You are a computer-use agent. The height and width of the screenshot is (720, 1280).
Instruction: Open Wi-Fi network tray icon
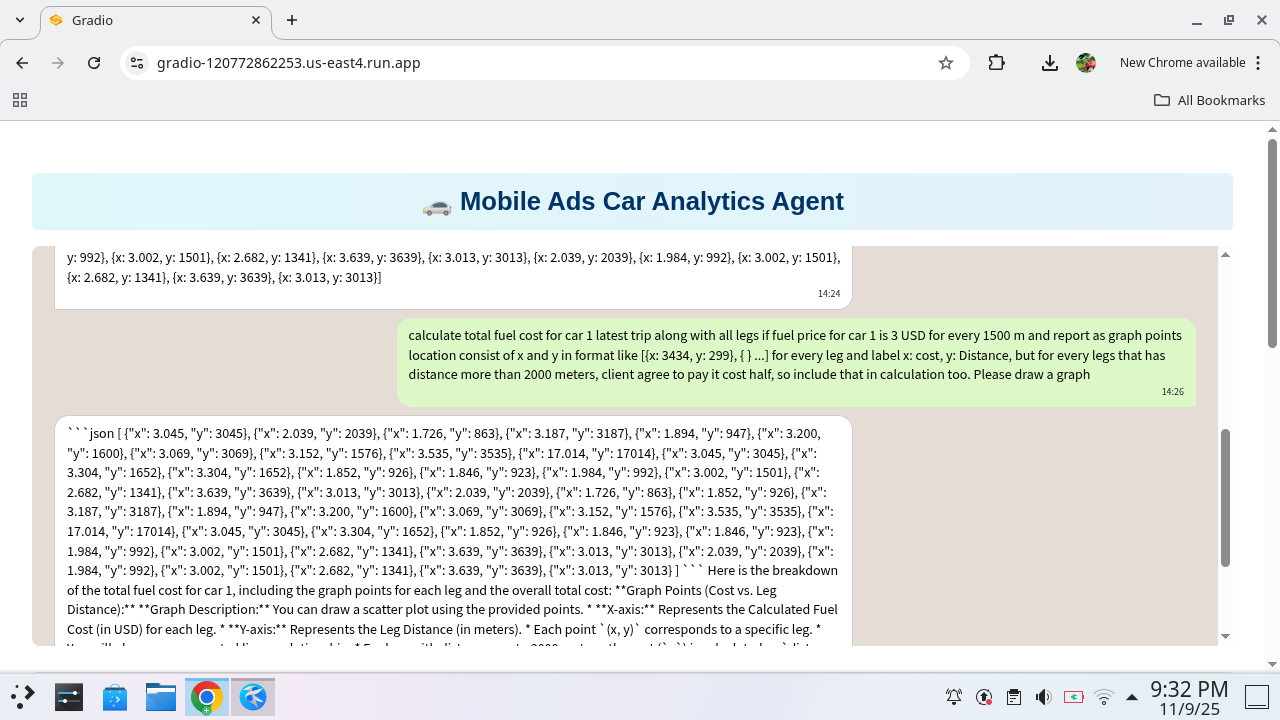click(x=1104, y=697)
